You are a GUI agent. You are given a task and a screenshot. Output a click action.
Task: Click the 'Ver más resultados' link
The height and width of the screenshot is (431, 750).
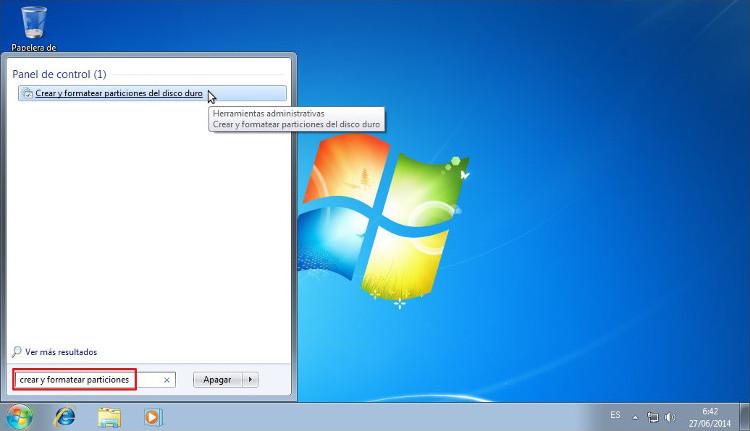tap(61, 352)
